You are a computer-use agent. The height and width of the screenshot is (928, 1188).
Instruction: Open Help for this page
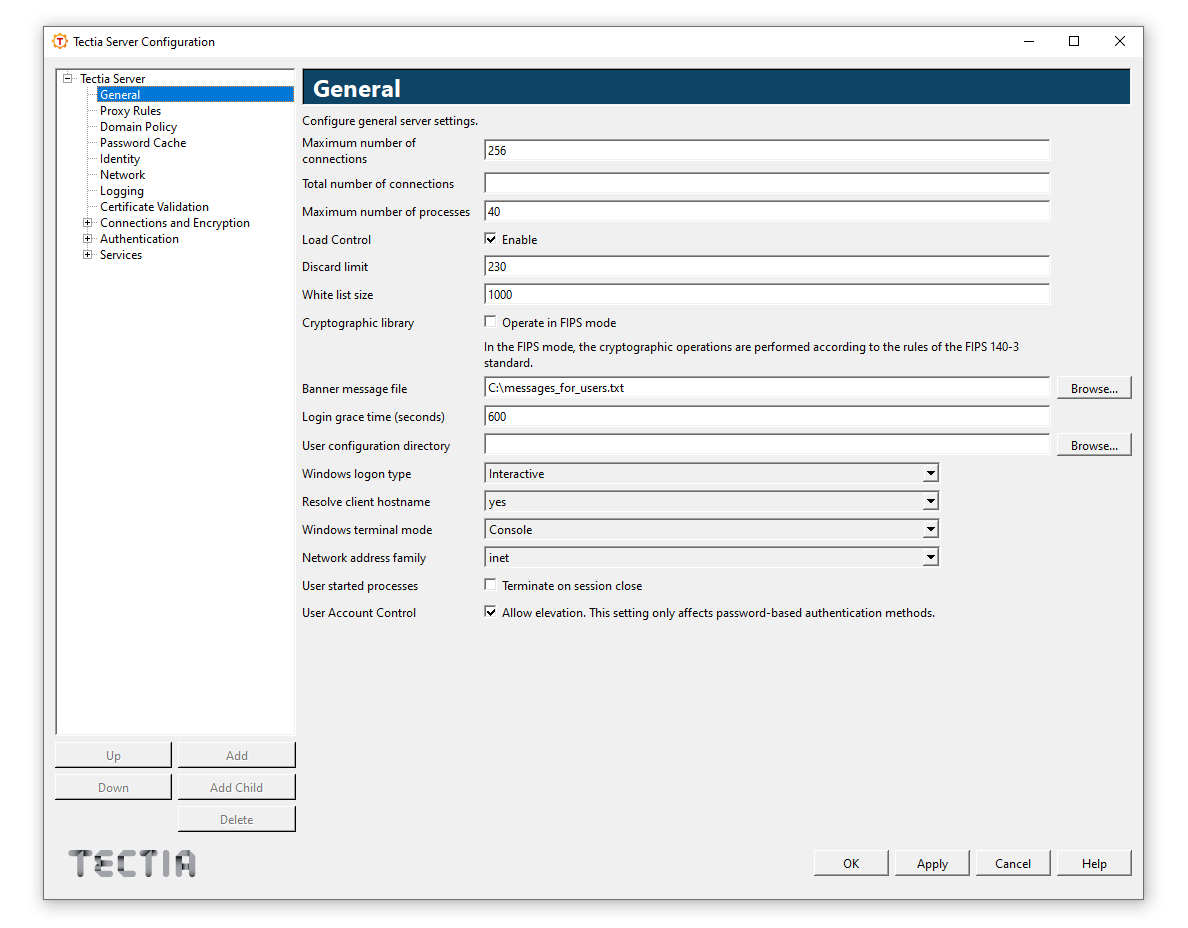pyautogui.click(x=1094, y=864)
